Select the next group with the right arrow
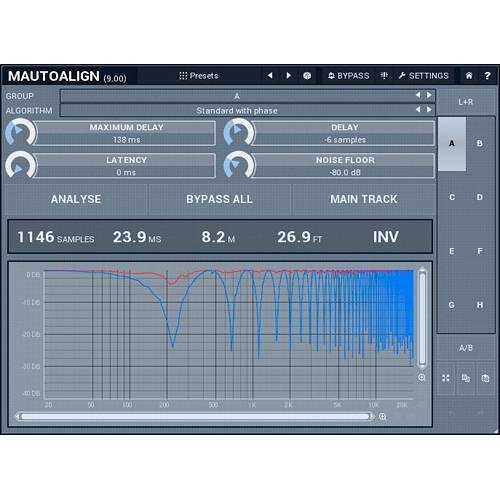The image size is (500, 500). coord(429,95)
